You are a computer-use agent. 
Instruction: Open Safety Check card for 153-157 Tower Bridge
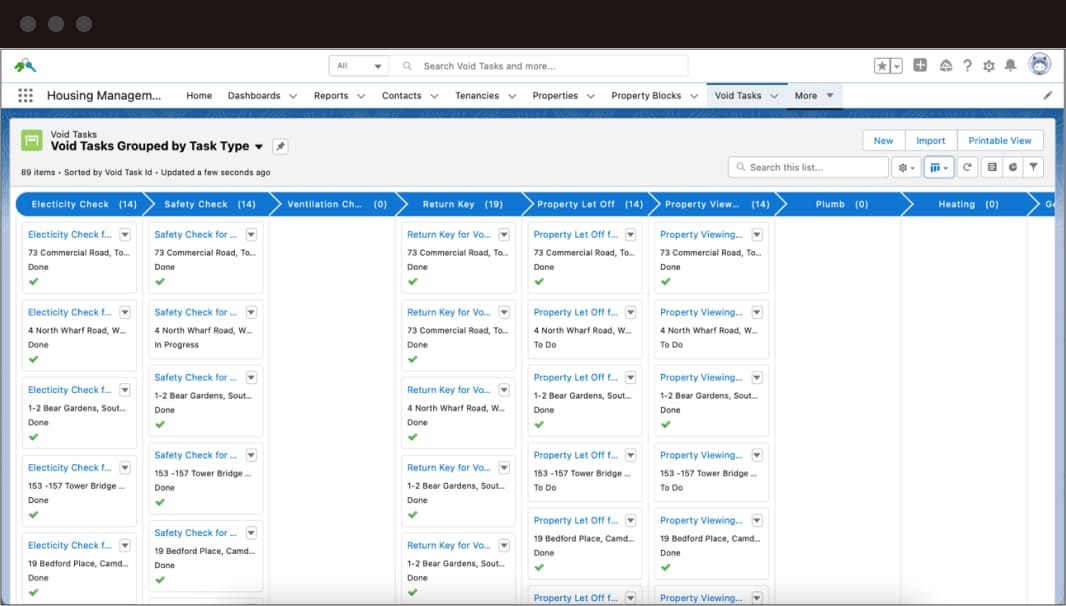coord(195,455)
